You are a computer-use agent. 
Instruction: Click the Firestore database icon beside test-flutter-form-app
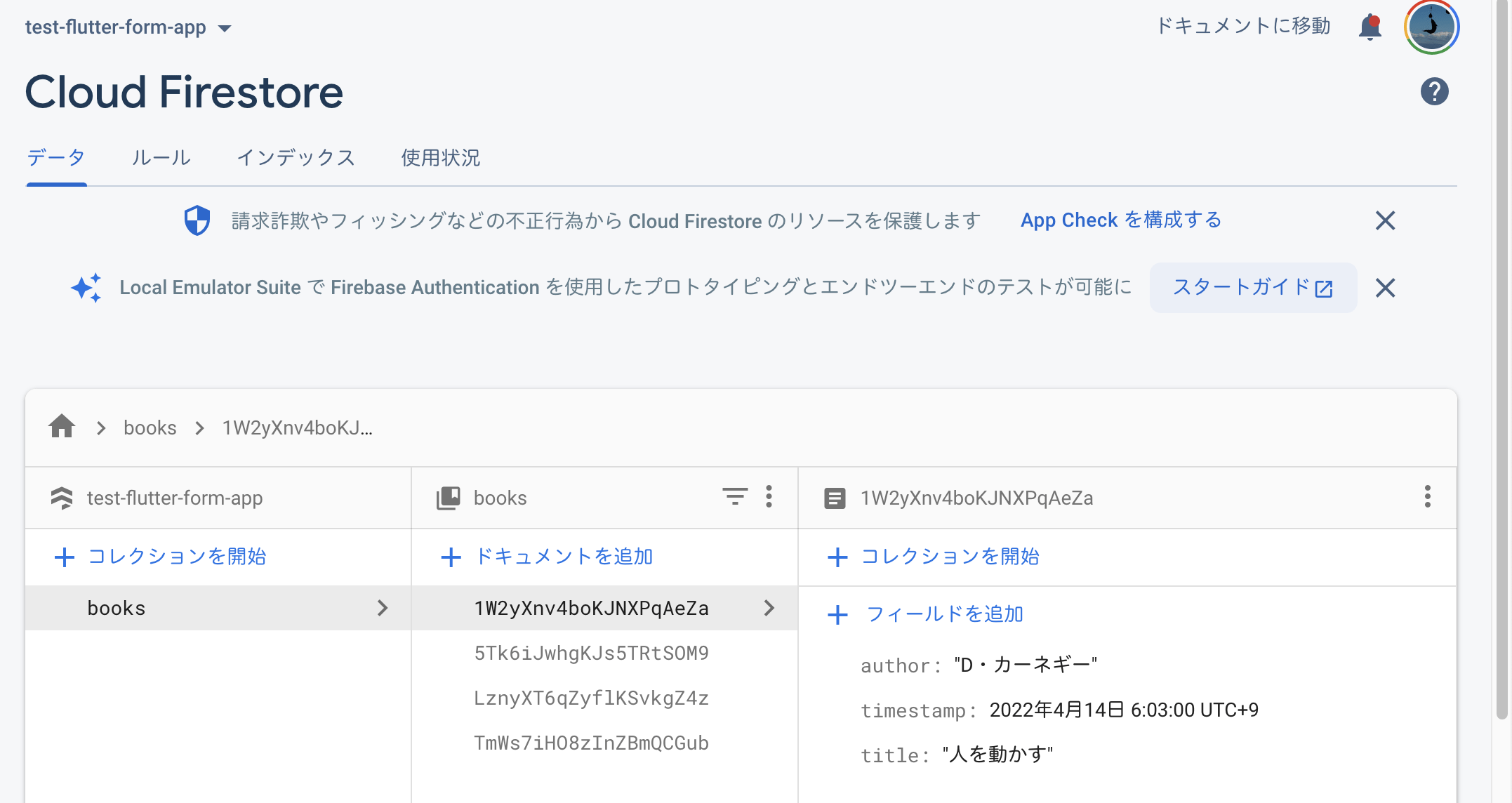[x=62, y=498]
